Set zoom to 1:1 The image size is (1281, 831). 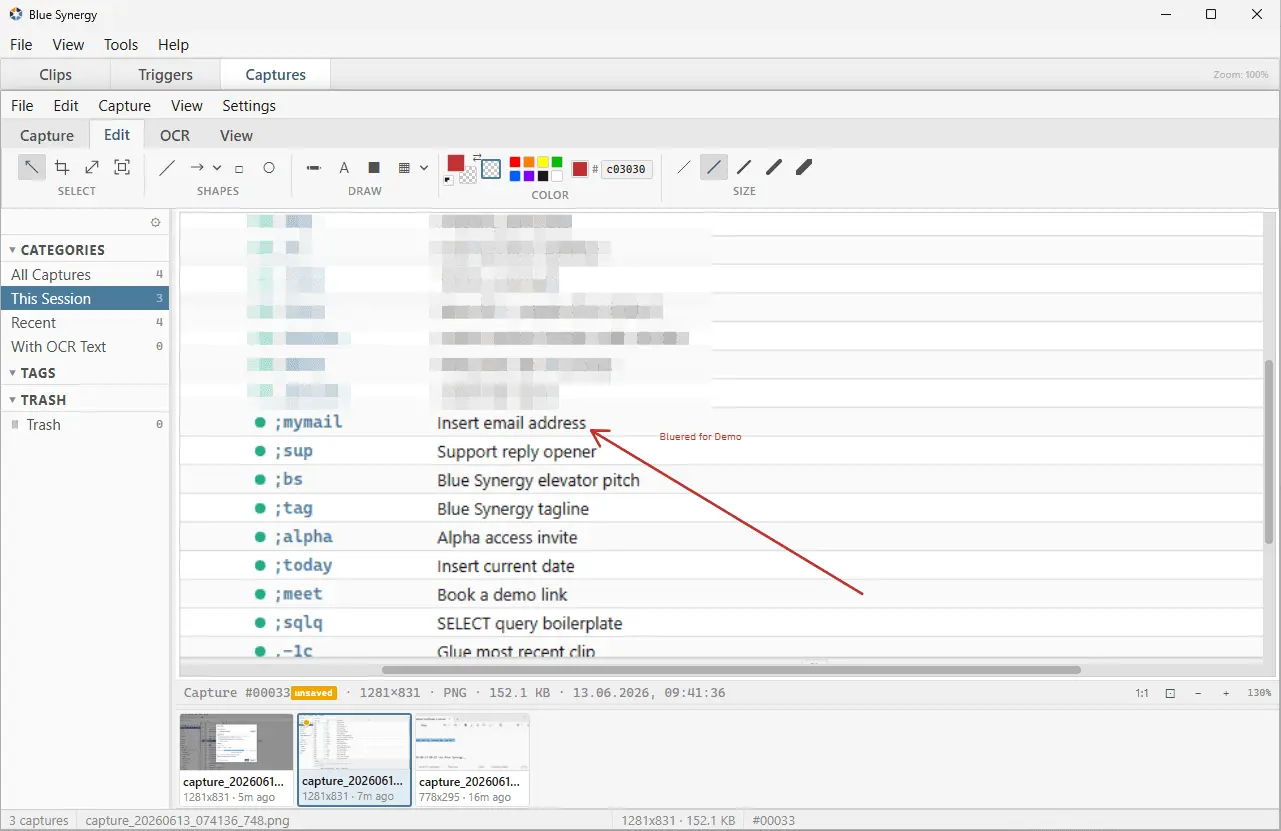[1141, 693]
